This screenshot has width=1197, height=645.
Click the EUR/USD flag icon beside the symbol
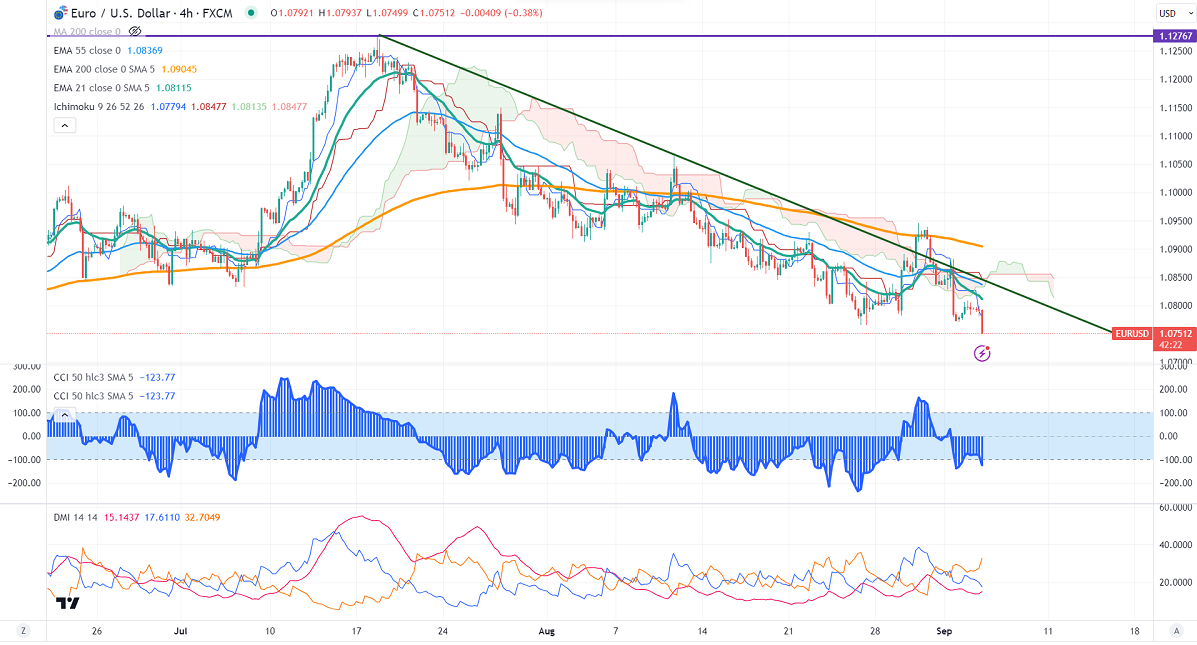point(60,13)
